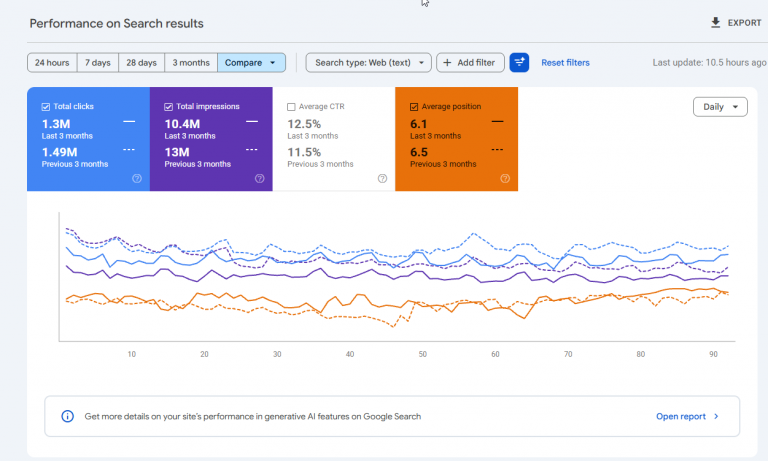The width and height of the screenshot is (768, 461).
Task: Click the 1.49M previous clicks value
Action: 59,152
